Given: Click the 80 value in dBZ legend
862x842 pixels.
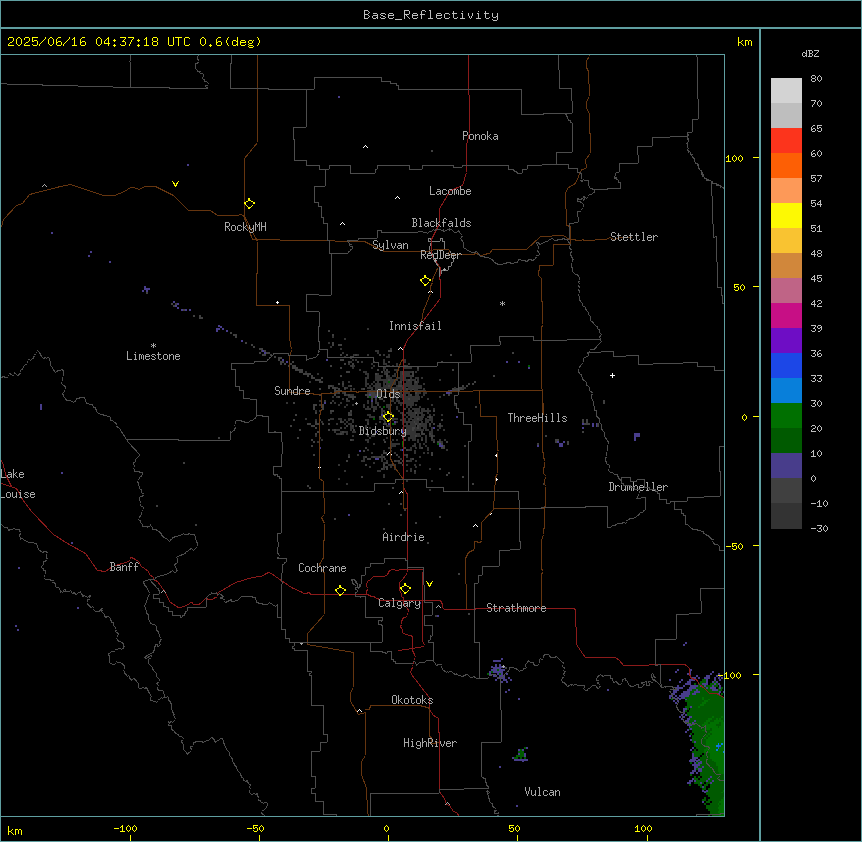Looking at the screenshot, I should (x=816, y=79).
